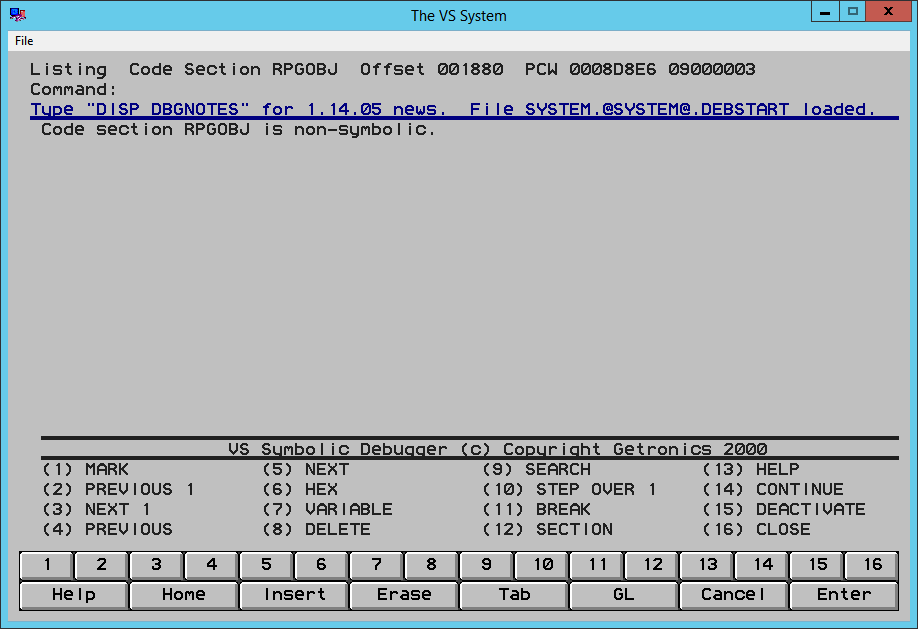This screenshot has width=918, height=629.
Task: Click function key button 2
Action: [102, 565]
